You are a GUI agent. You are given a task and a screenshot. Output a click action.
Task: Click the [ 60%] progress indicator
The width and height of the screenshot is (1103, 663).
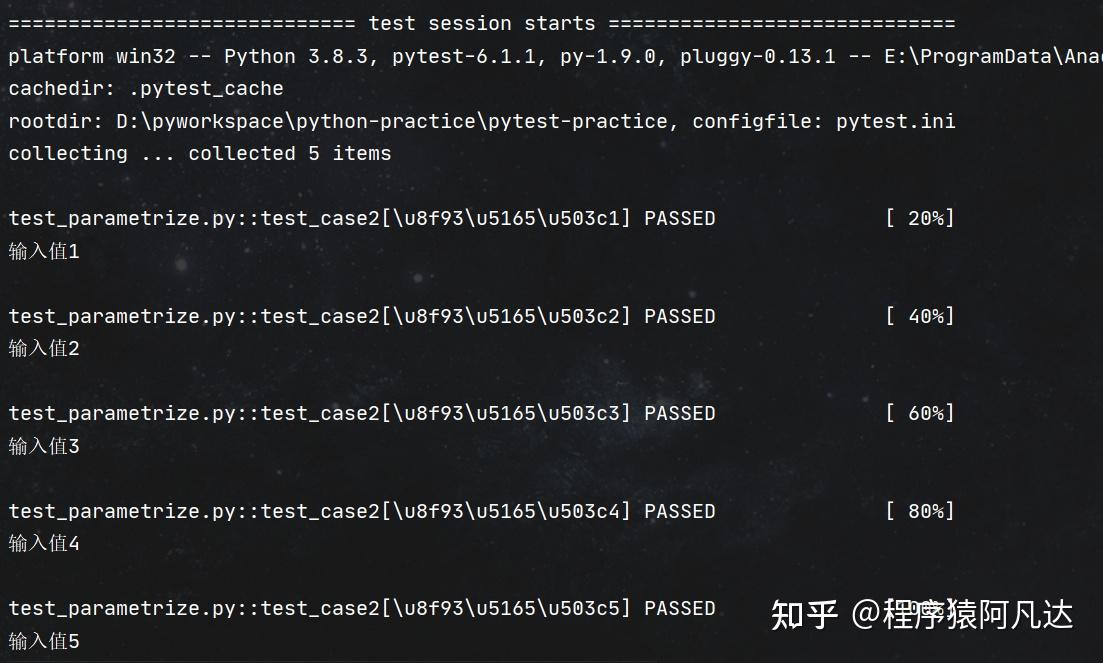click(x=920, y=413)
